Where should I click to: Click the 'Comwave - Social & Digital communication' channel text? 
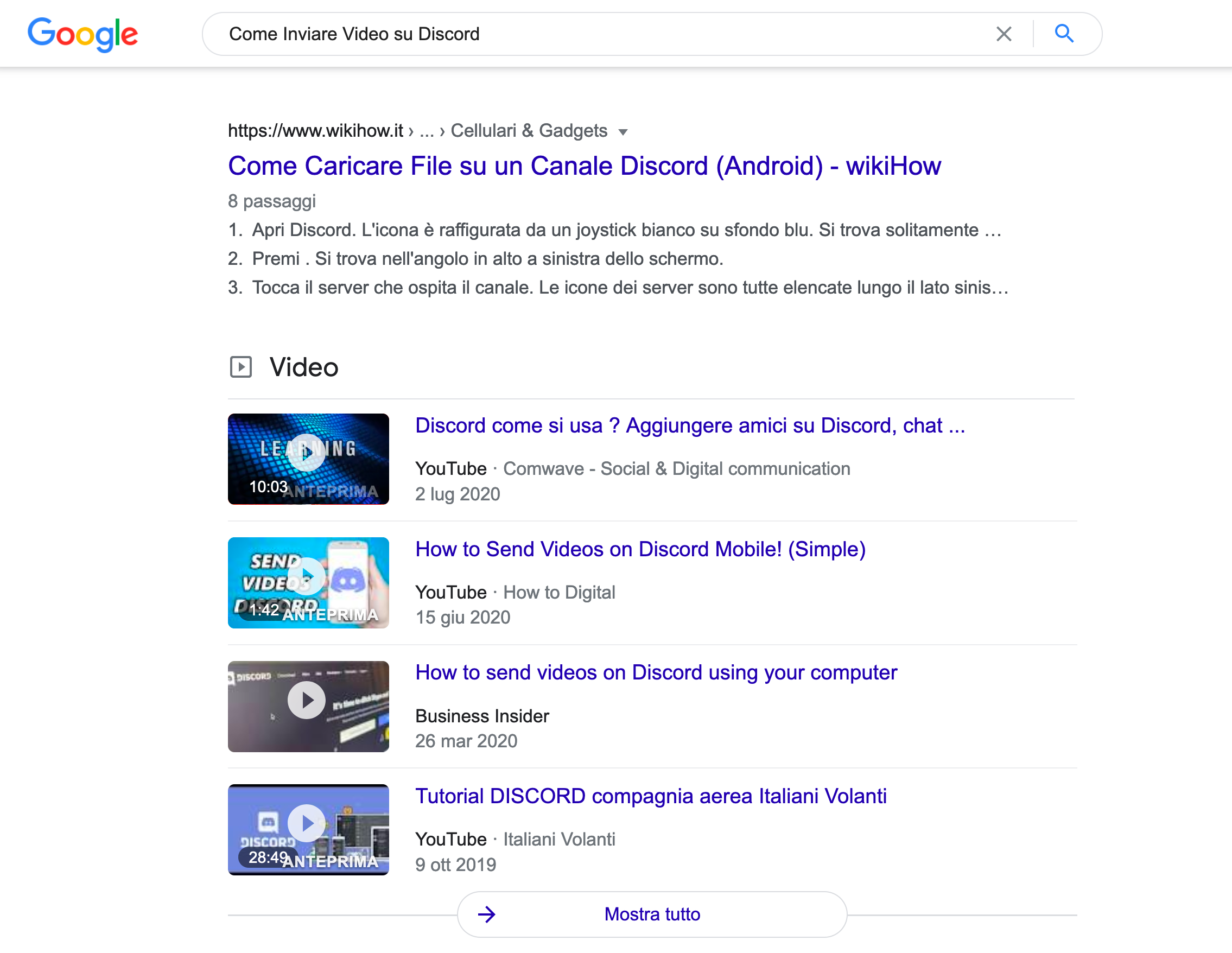(x=676, y=469)
